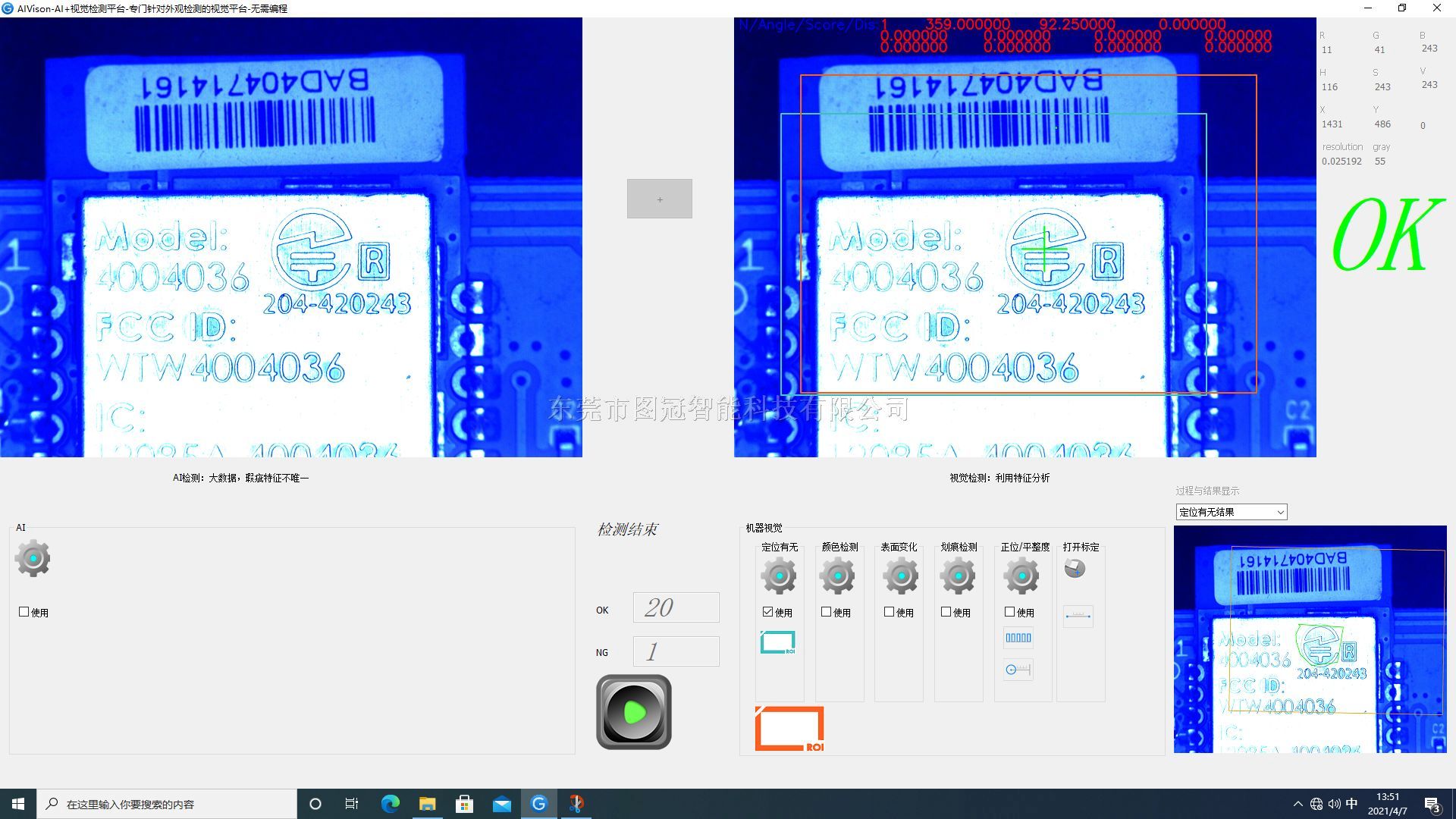Click the gray value 55
1456x819 pixels.
click(1379, 162)
